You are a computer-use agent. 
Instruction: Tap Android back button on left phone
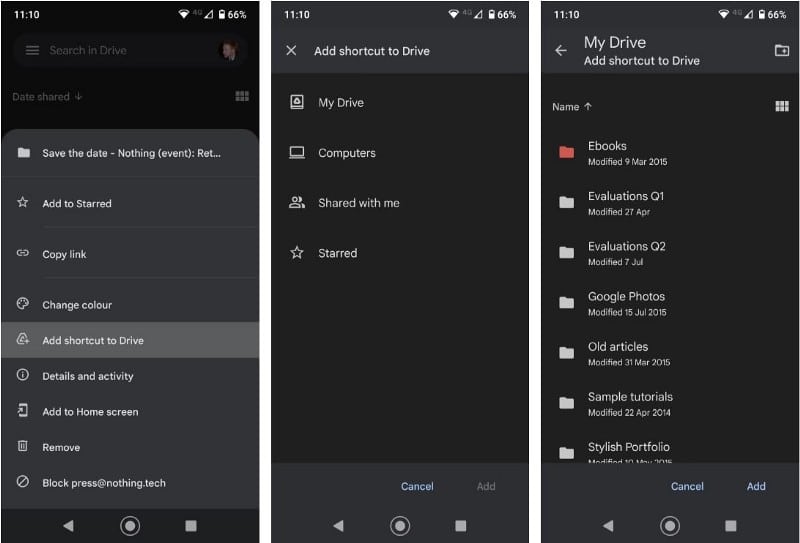68,526
